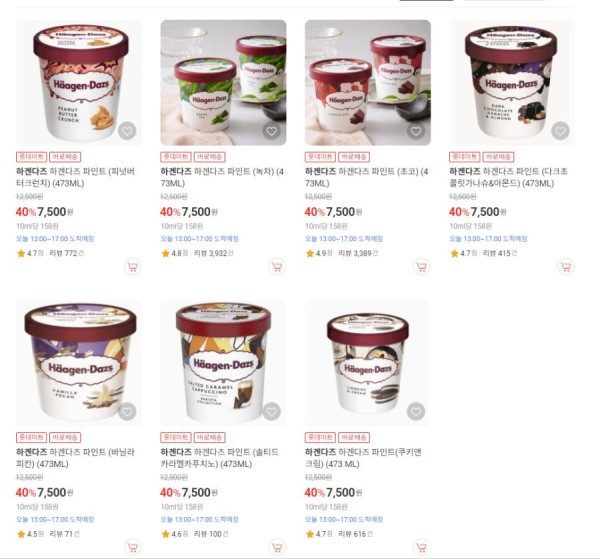Open the 녹차 pint product title link
The height and width of the screenshot is (559, 600).
(222, 177)
